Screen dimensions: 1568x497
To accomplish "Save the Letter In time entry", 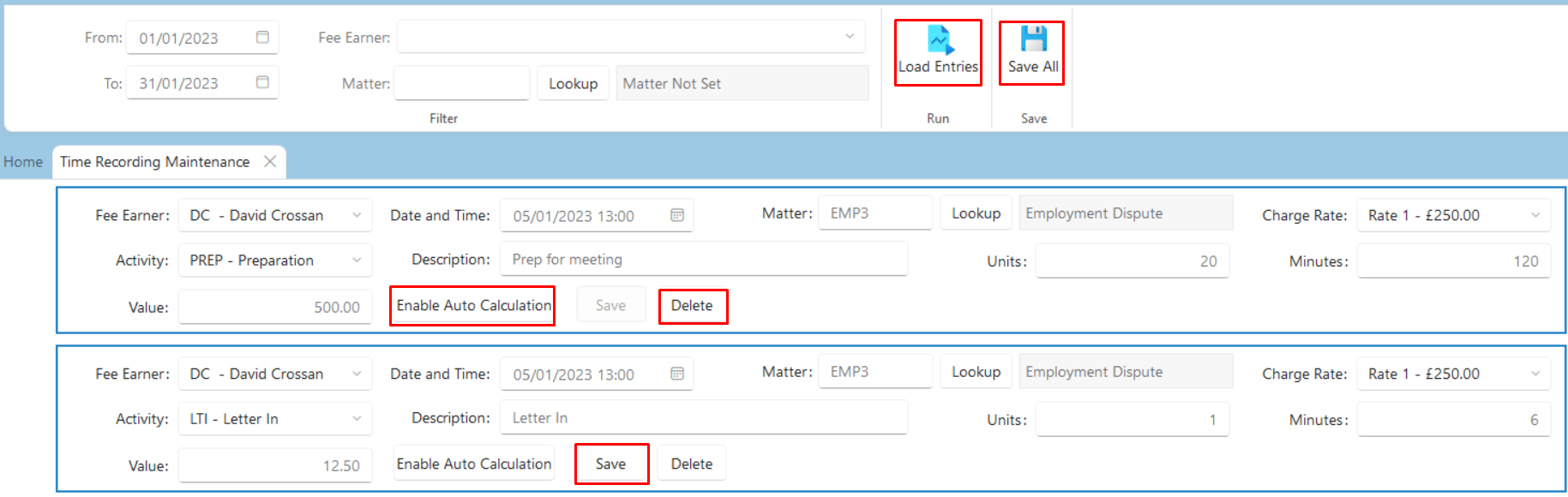I will 611,464.
